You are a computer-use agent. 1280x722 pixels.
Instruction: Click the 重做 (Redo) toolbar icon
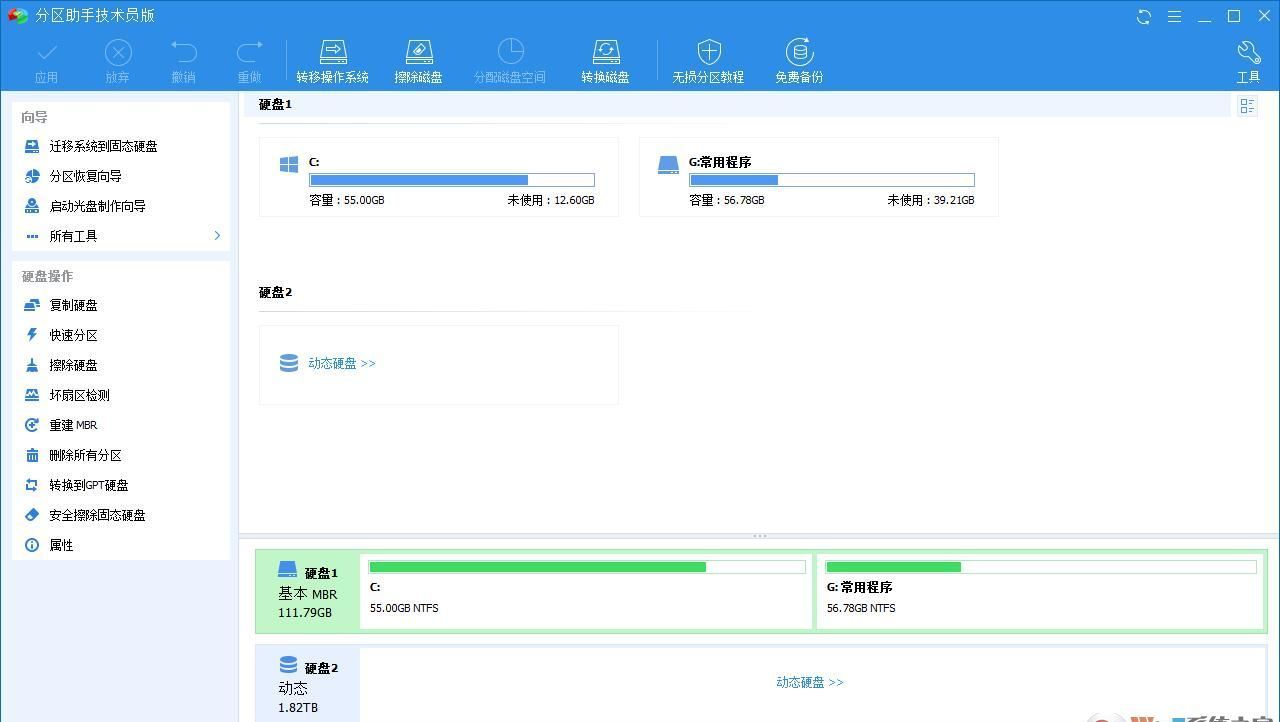point(249,52)
